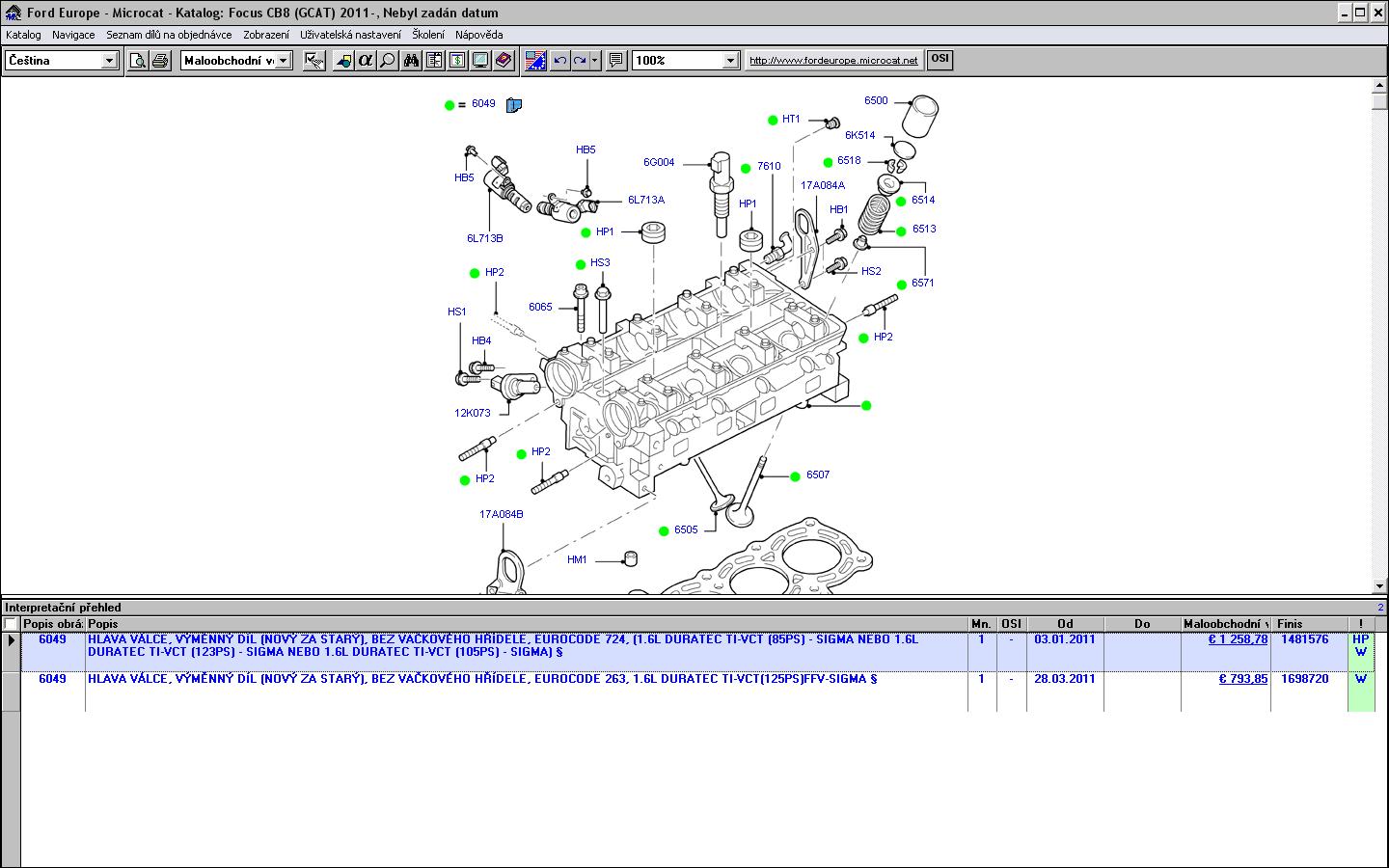This screenshot has width=1389, height=868.
Task: Click the blue book icon beside 6049
Action: pos(513,105)
